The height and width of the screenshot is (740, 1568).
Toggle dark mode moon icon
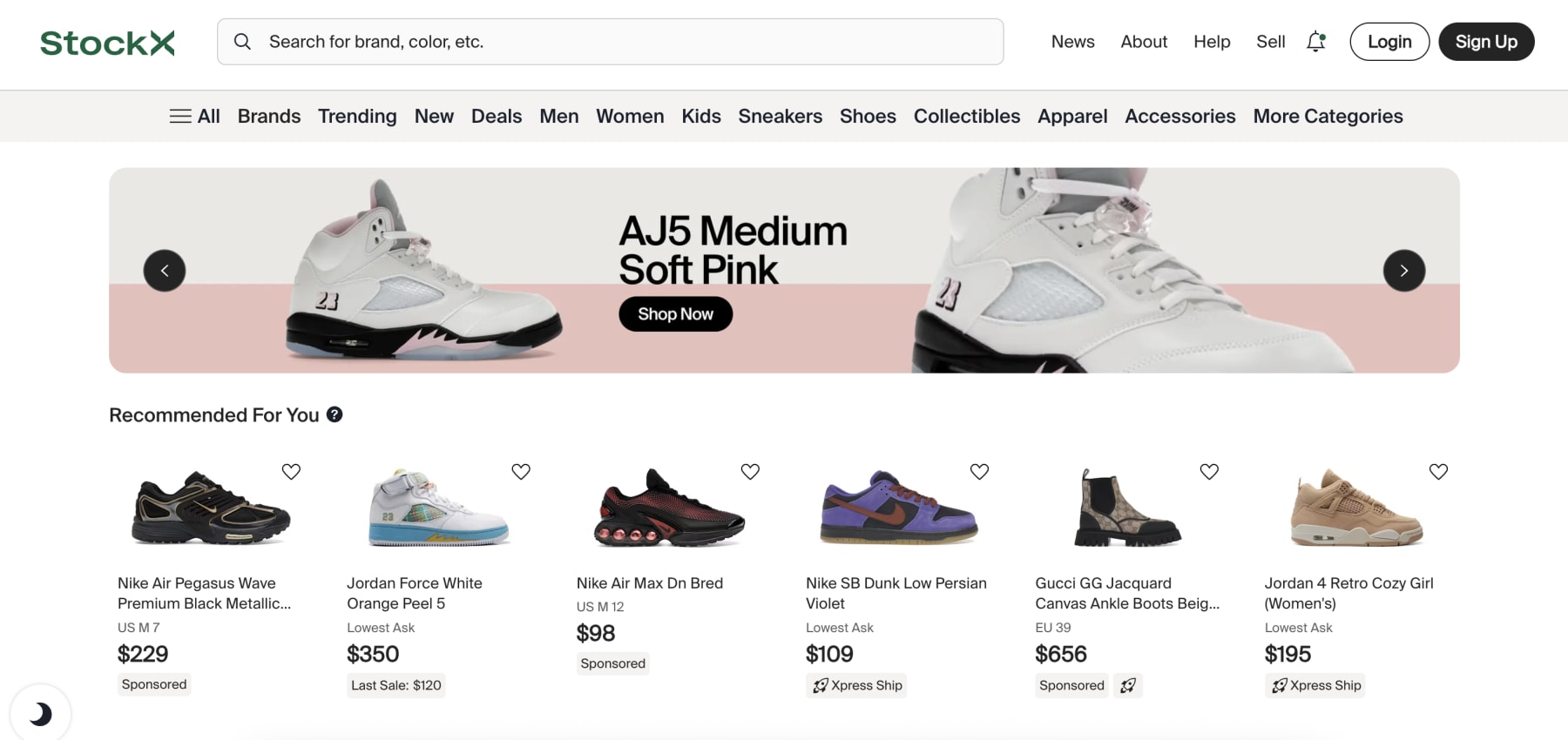[40, 714]
